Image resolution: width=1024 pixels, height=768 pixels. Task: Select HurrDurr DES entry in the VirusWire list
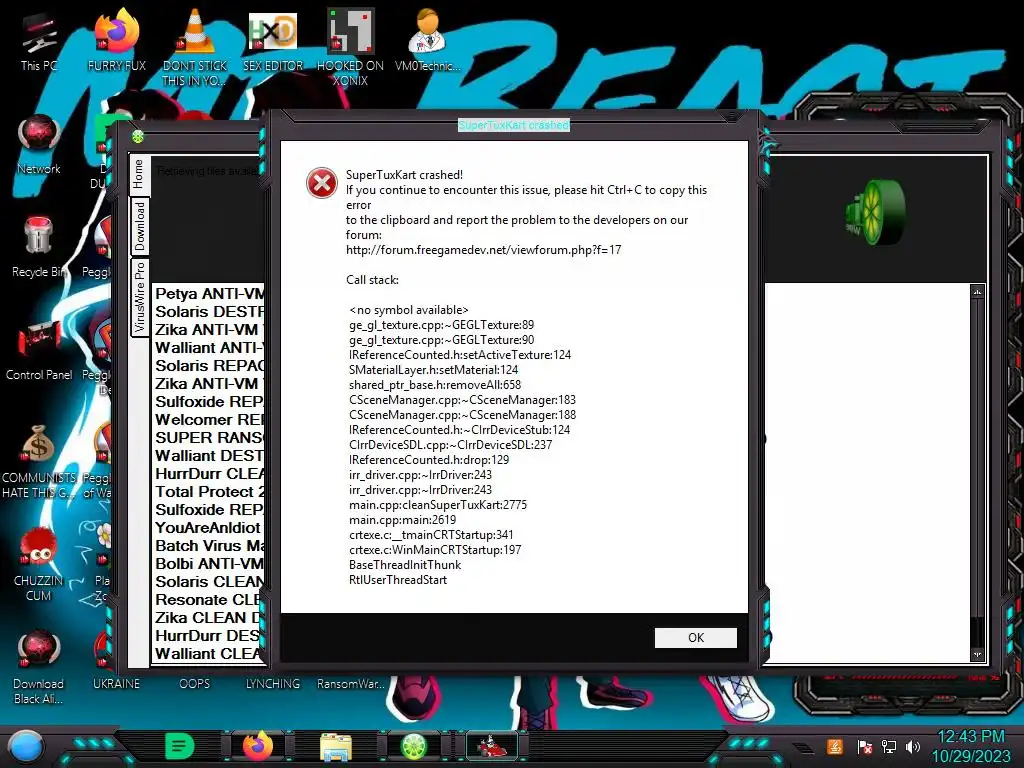(x=209, y=635)
